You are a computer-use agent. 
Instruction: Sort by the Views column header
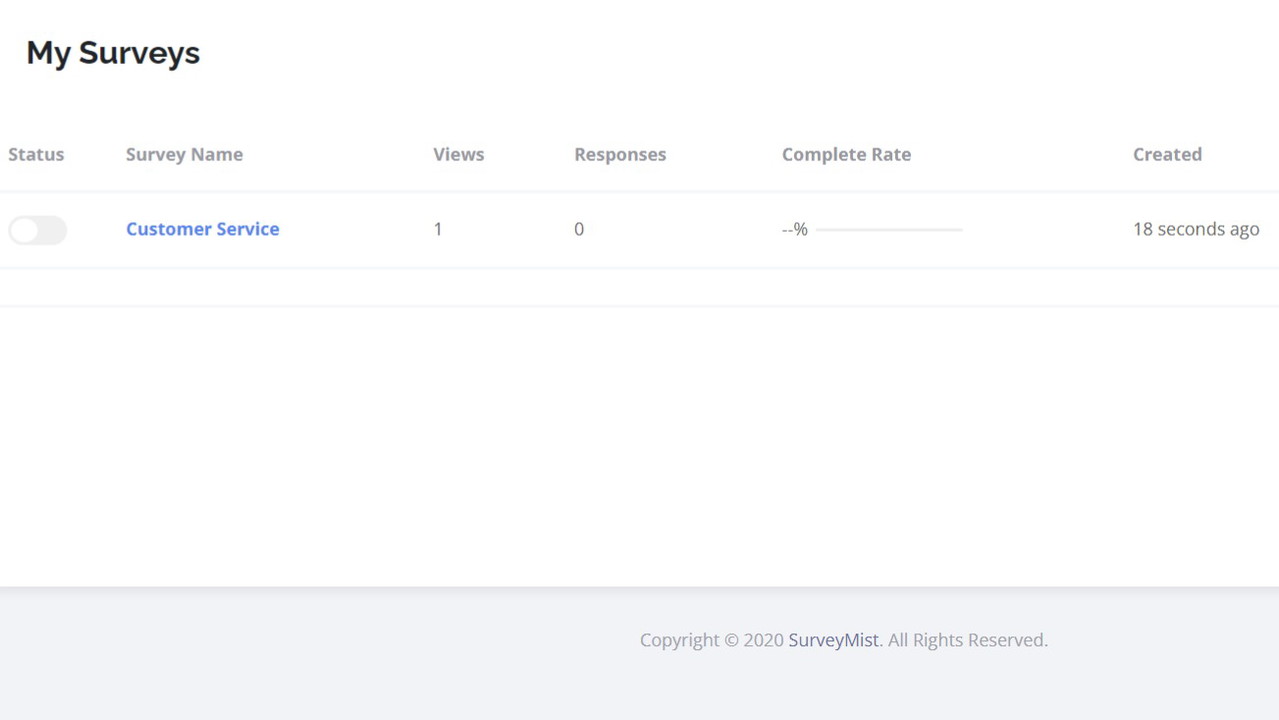point(458,154)
